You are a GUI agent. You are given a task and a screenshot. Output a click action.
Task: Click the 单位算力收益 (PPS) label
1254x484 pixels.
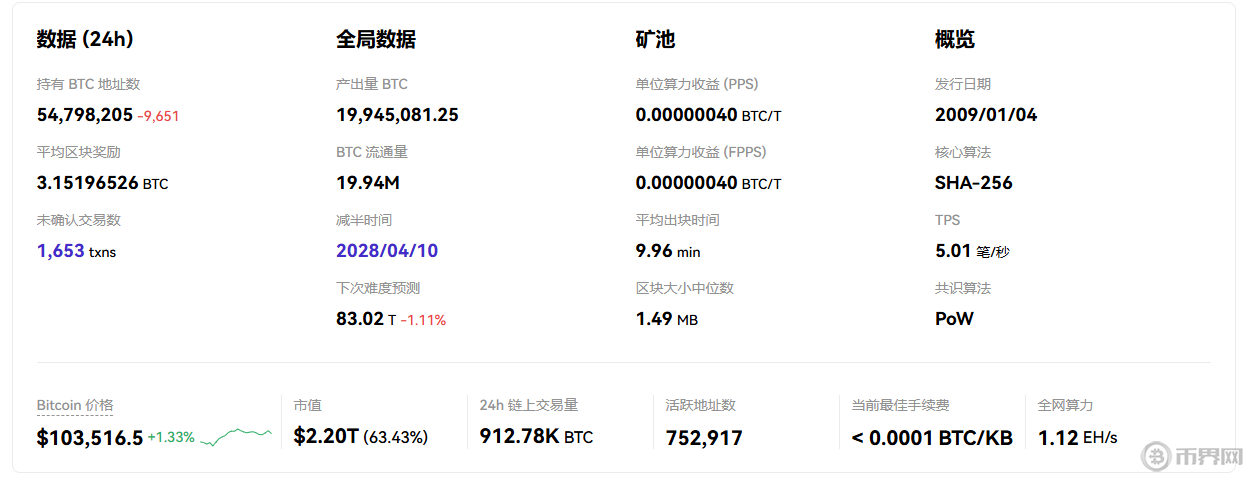(697, 84)
